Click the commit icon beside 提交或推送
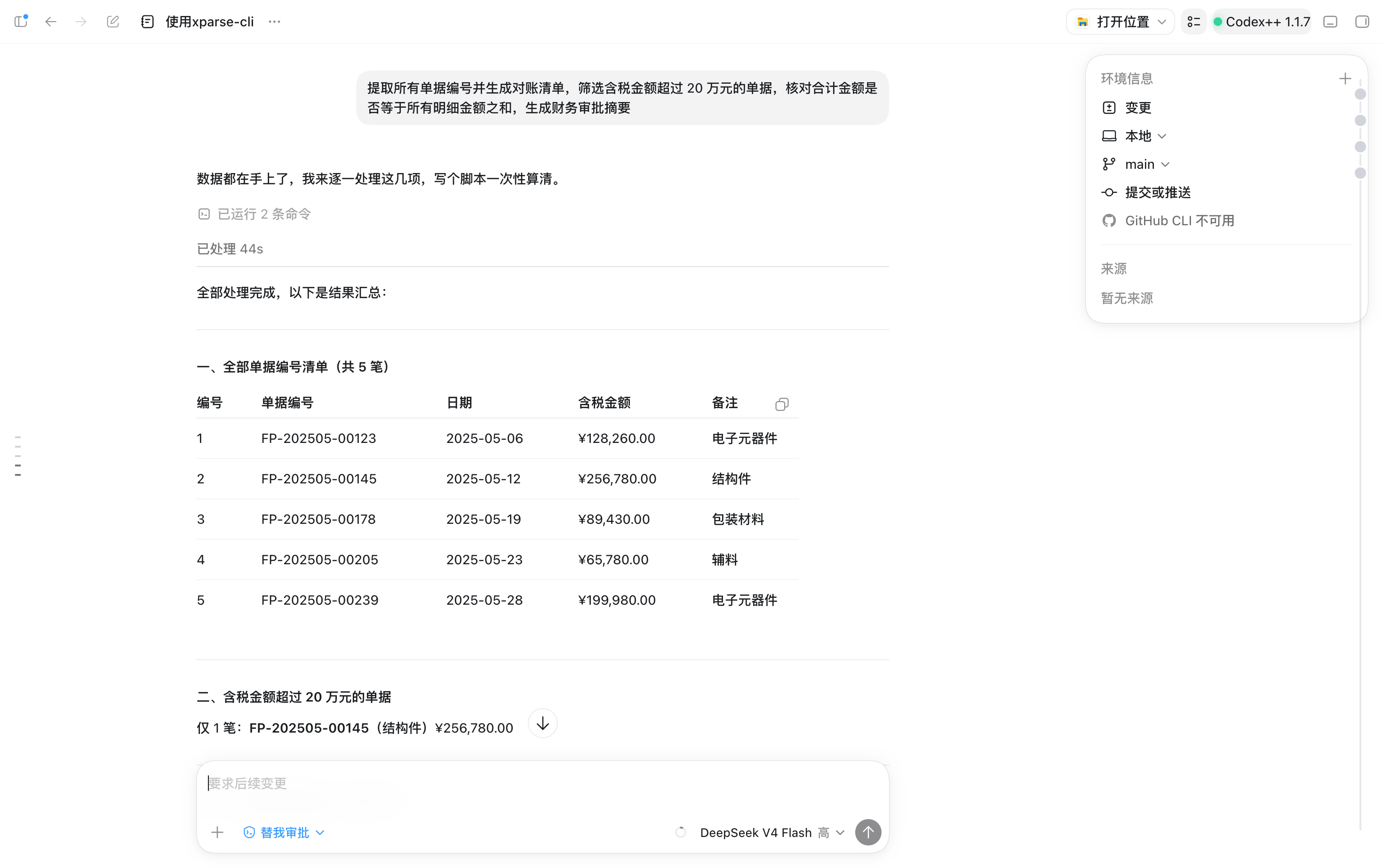Screen dimensions: 1383x868 point(1109,192)
